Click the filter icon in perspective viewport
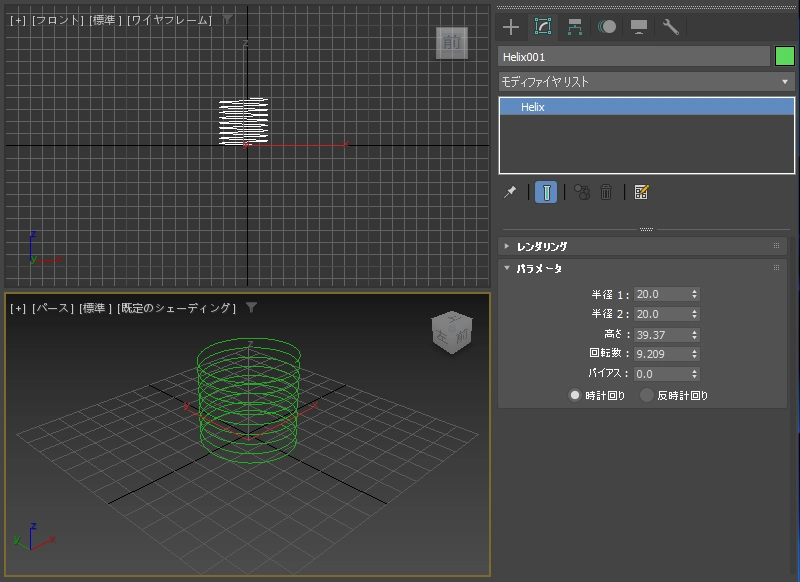800x582 pixels. click(x=252, y=308)
